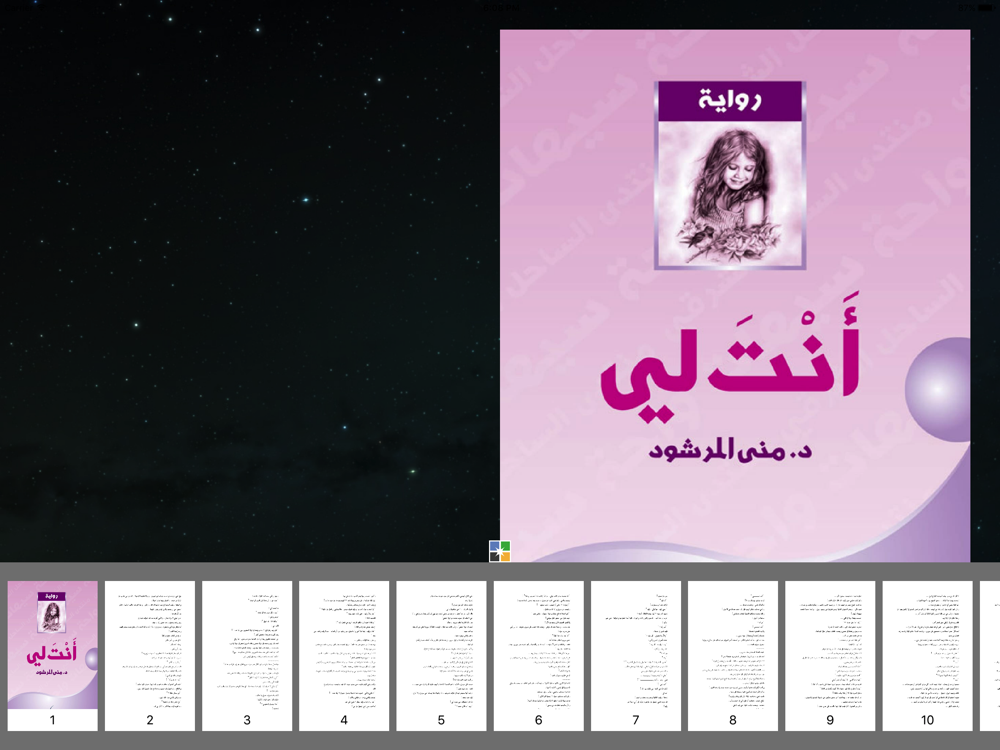Image resolution: width=1000 pixels, height=750 pixels.
Task: Select page 1 cover thumbnail
Action: 52,655
